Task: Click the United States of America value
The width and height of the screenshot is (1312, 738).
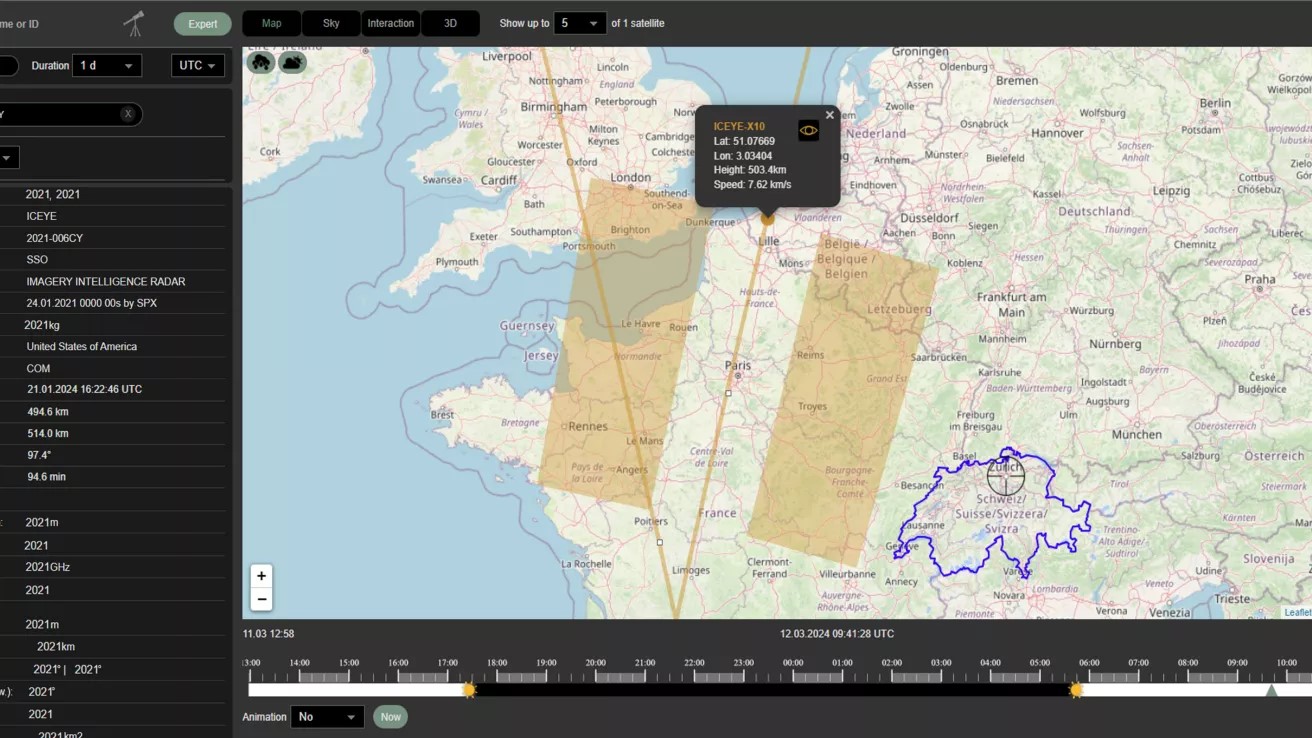Action: click(82, 347)
